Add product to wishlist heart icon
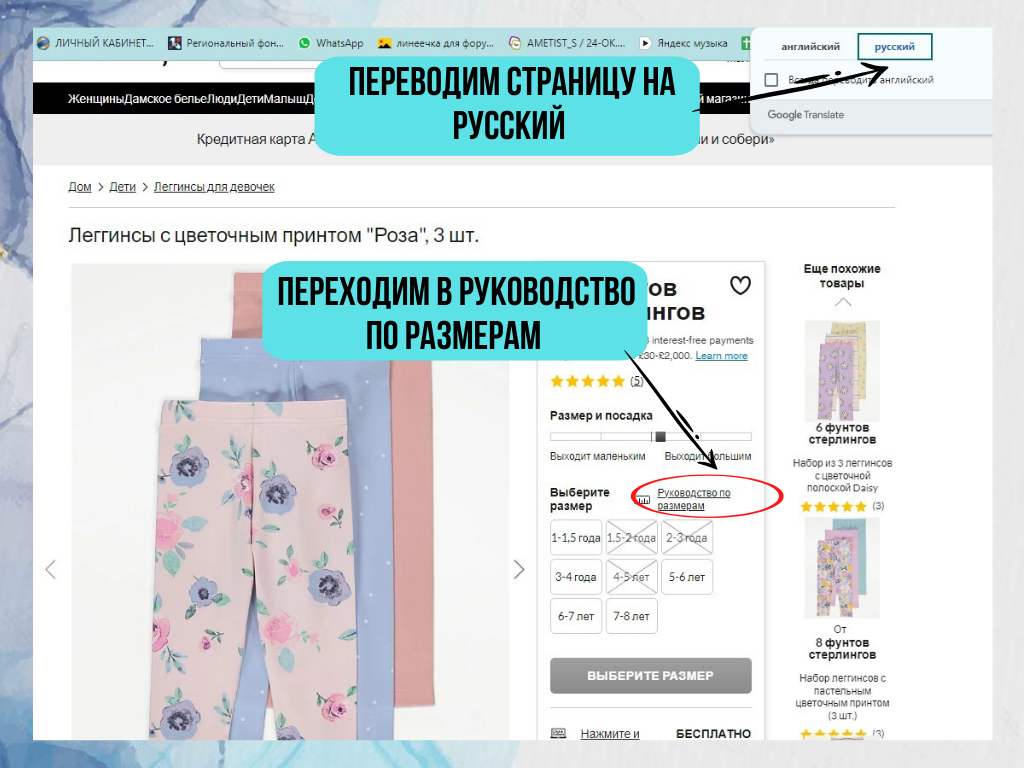Viewport: 1024px width, 768px height. [x=740, y=285]
